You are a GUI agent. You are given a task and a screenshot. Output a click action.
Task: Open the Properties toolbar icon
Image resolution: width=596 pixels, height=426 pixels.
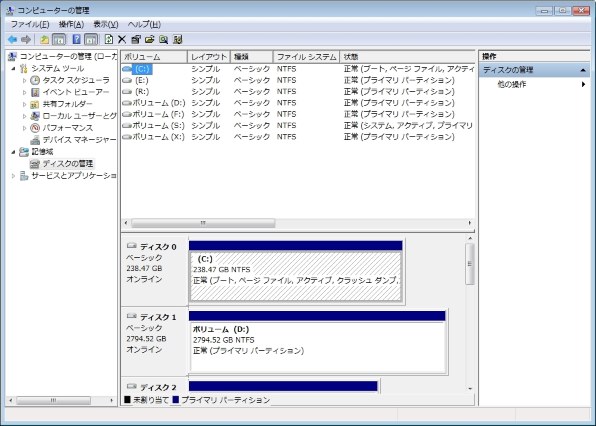tap(136, 40)
